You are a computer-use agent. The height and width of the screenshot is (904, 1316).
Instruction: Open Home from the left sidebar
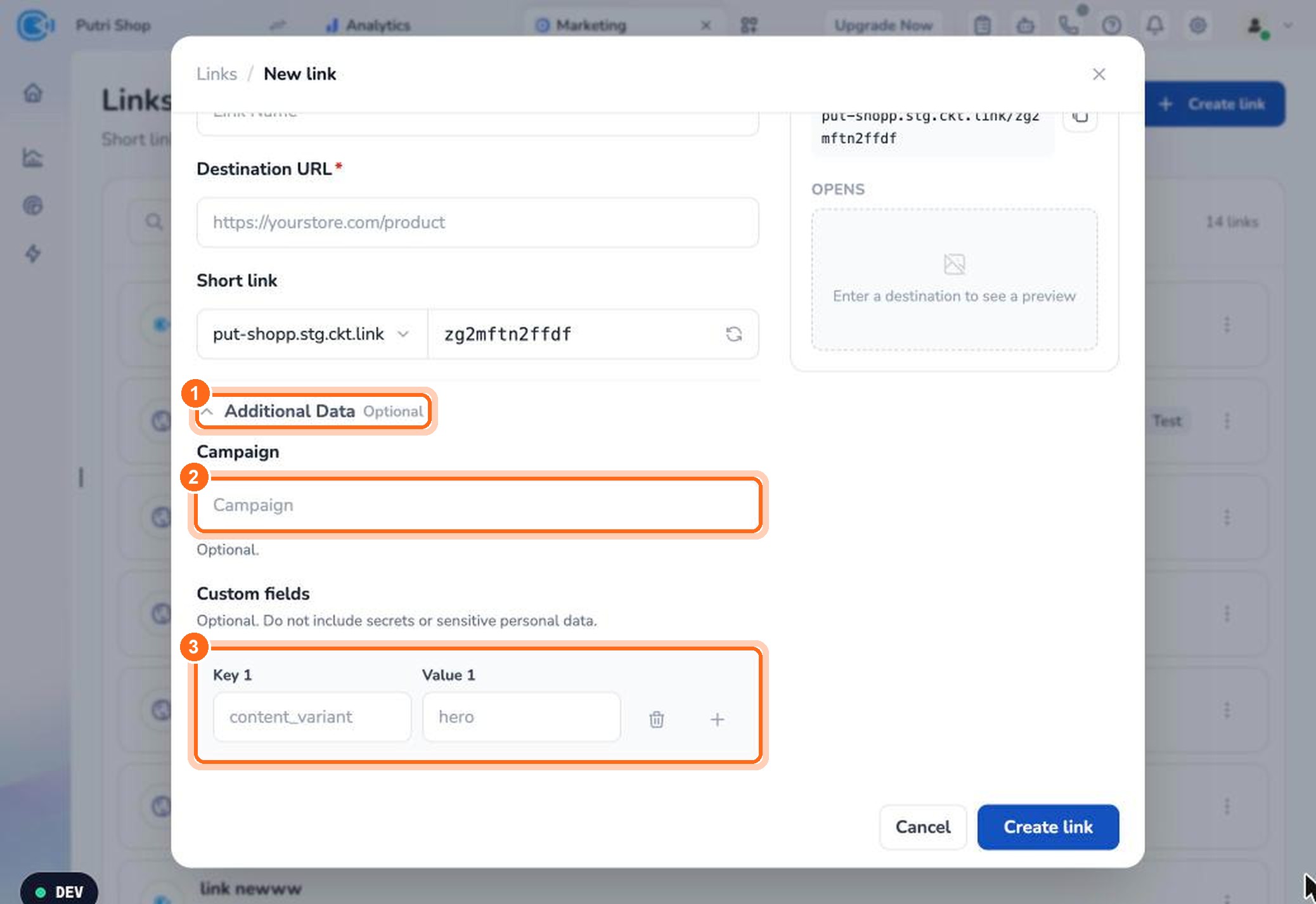coord(33,94)
